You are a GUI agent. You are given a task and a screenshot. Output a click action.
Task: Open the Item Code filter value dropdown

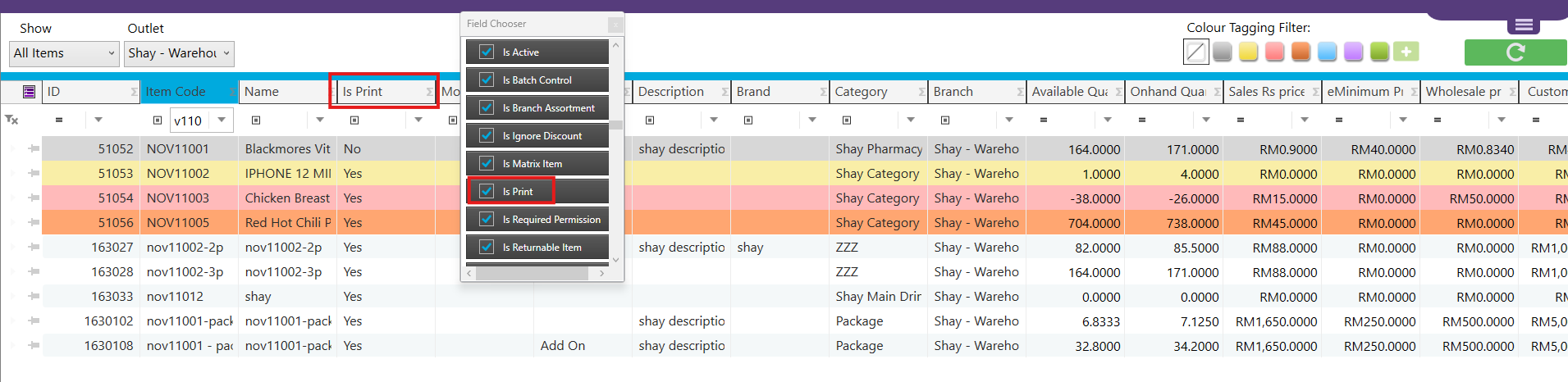[222, 121]
